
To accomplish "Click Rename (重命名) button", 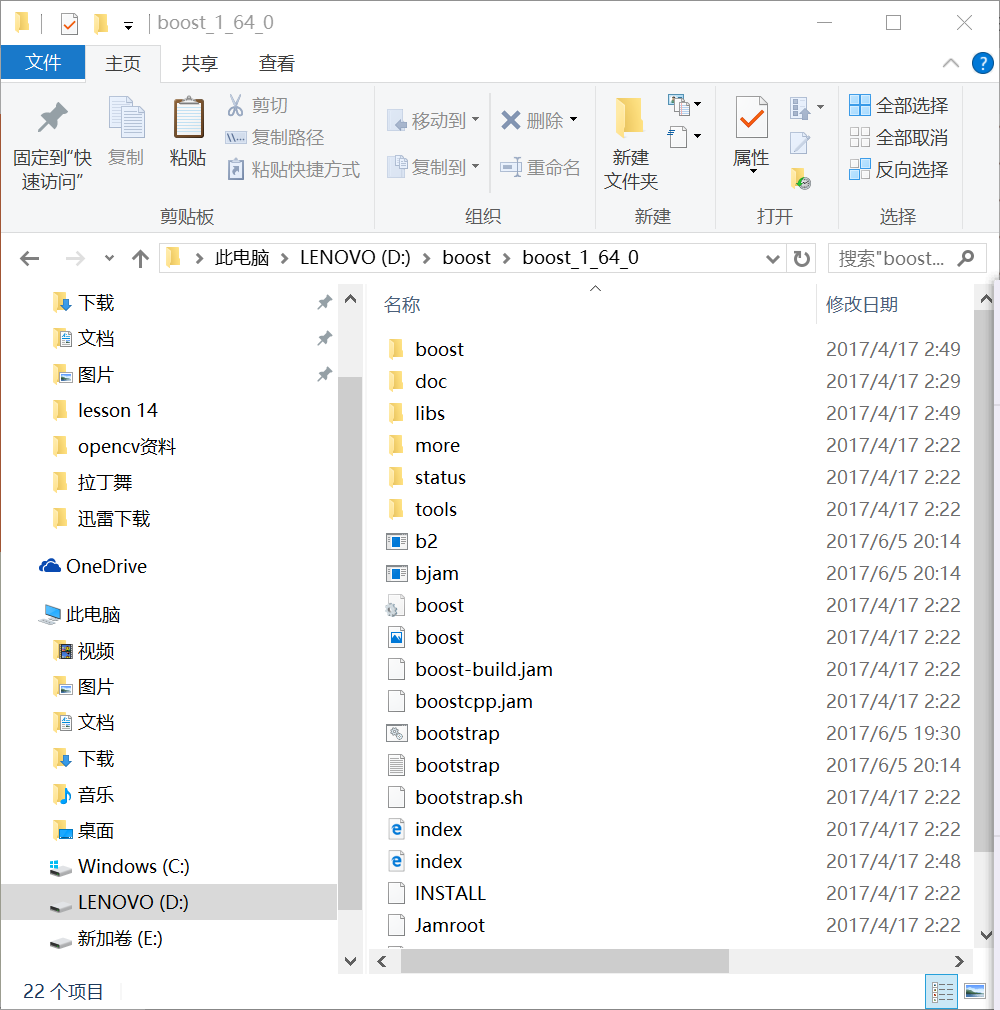I will pos(541,167).
